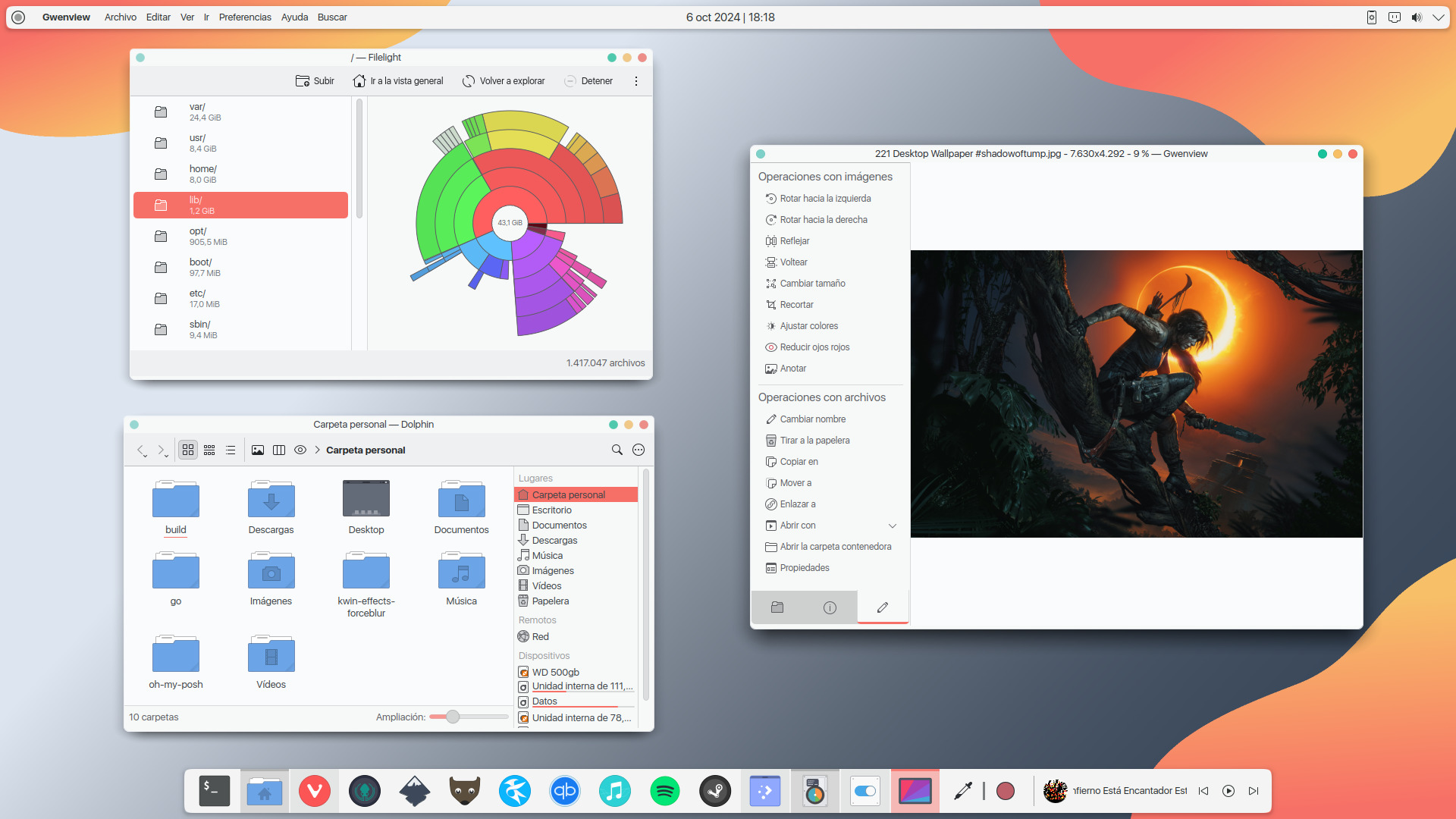Image resolution: width=1456 pixels, height=819 pixels.
Task: Open the Archivo menu
Action: pos(121,17)
